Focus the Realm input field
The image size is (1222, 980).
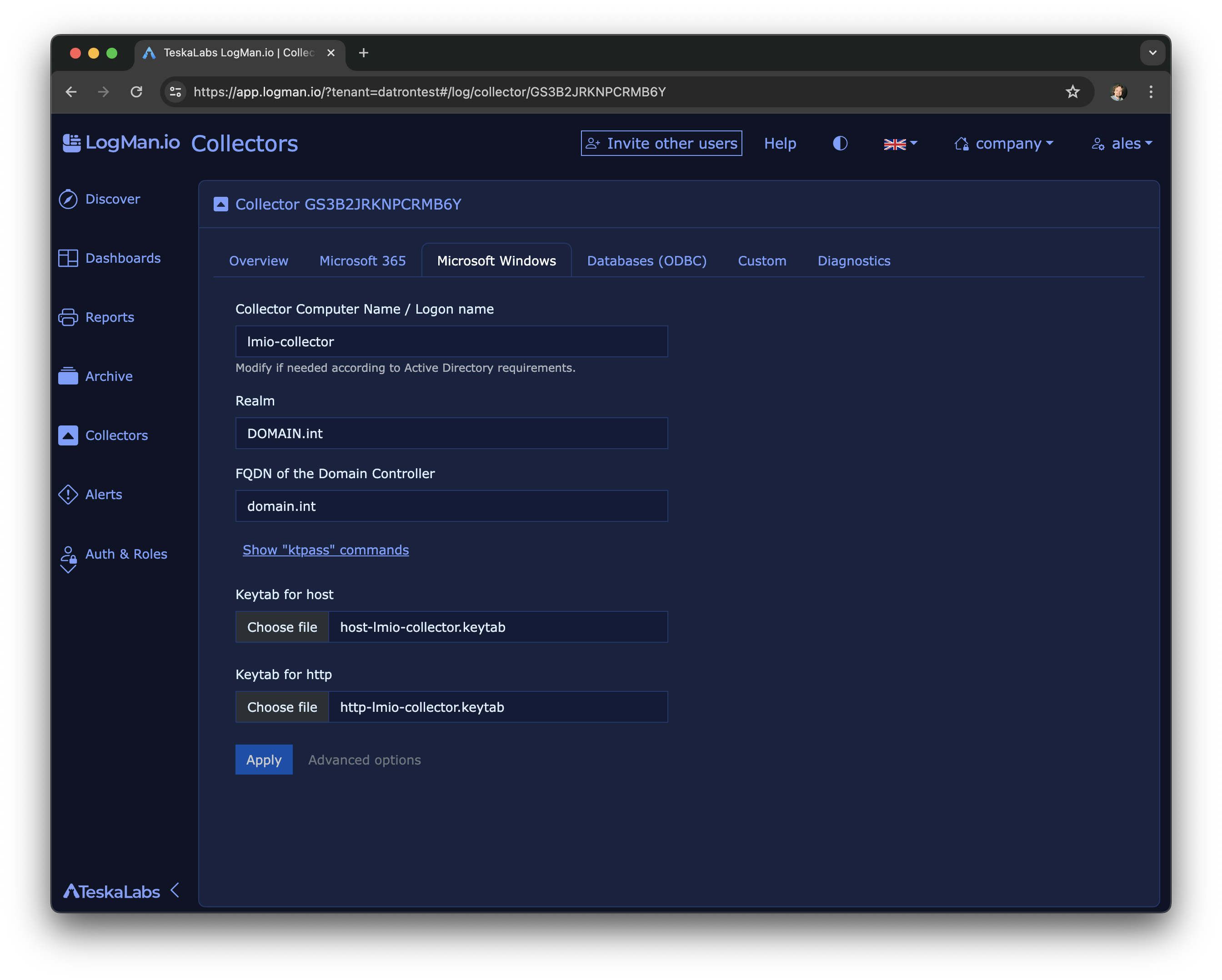(452, 433)
